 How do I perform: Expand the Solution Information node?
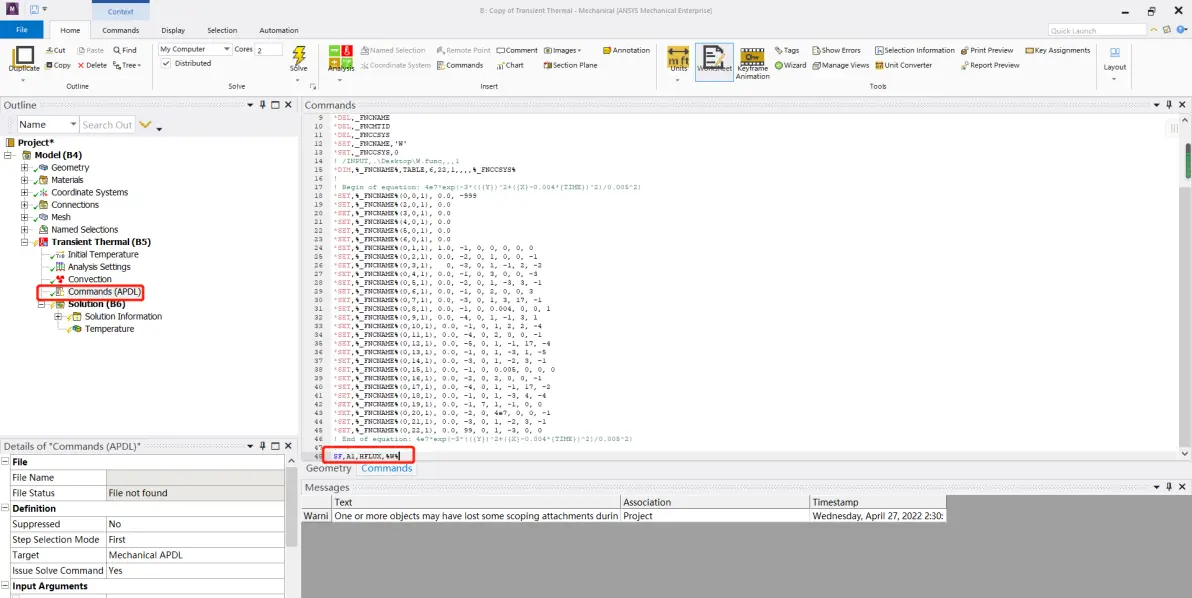point(59,316)
